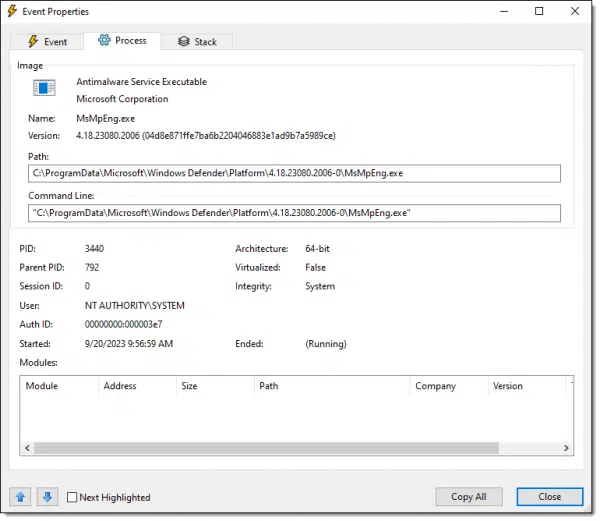Sort modules by Version column header
600x521 pixels.
pyautogui.click(x=527, y=386)
